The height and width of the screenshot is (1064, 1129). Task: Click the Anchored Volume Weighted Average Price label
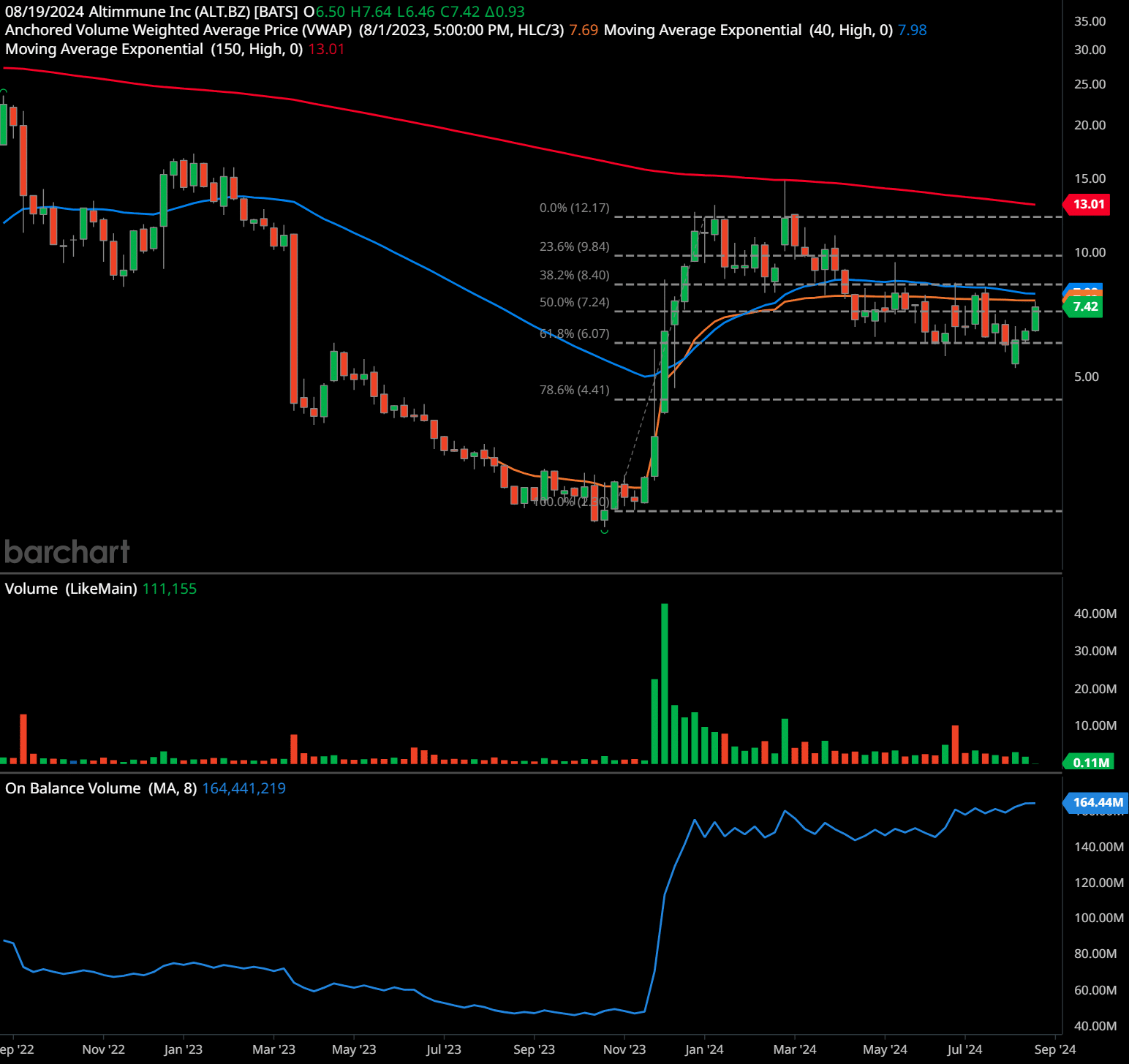tap(178, 30)
